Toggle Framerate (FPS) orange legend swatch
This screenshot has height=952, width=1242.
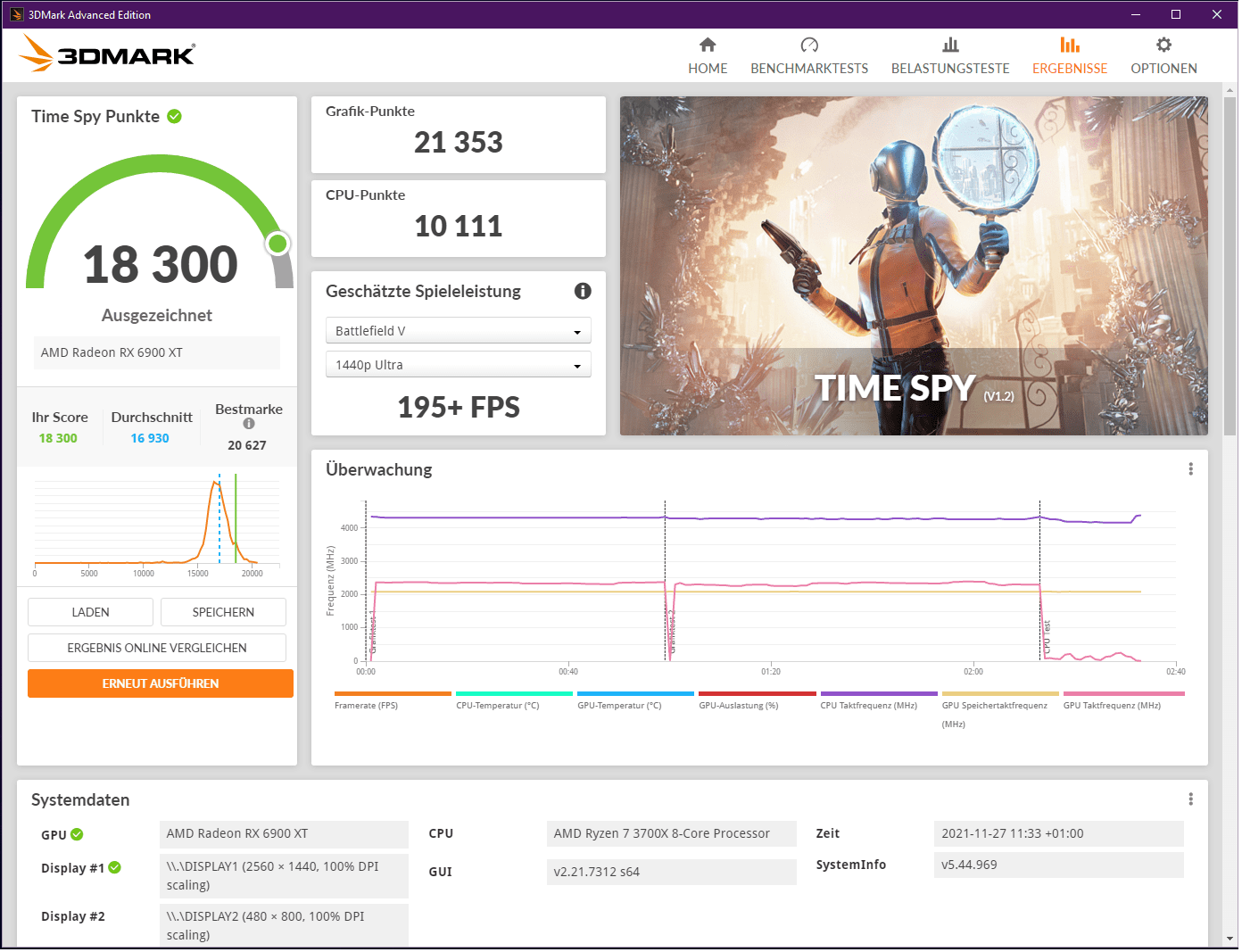coord(393,693)
